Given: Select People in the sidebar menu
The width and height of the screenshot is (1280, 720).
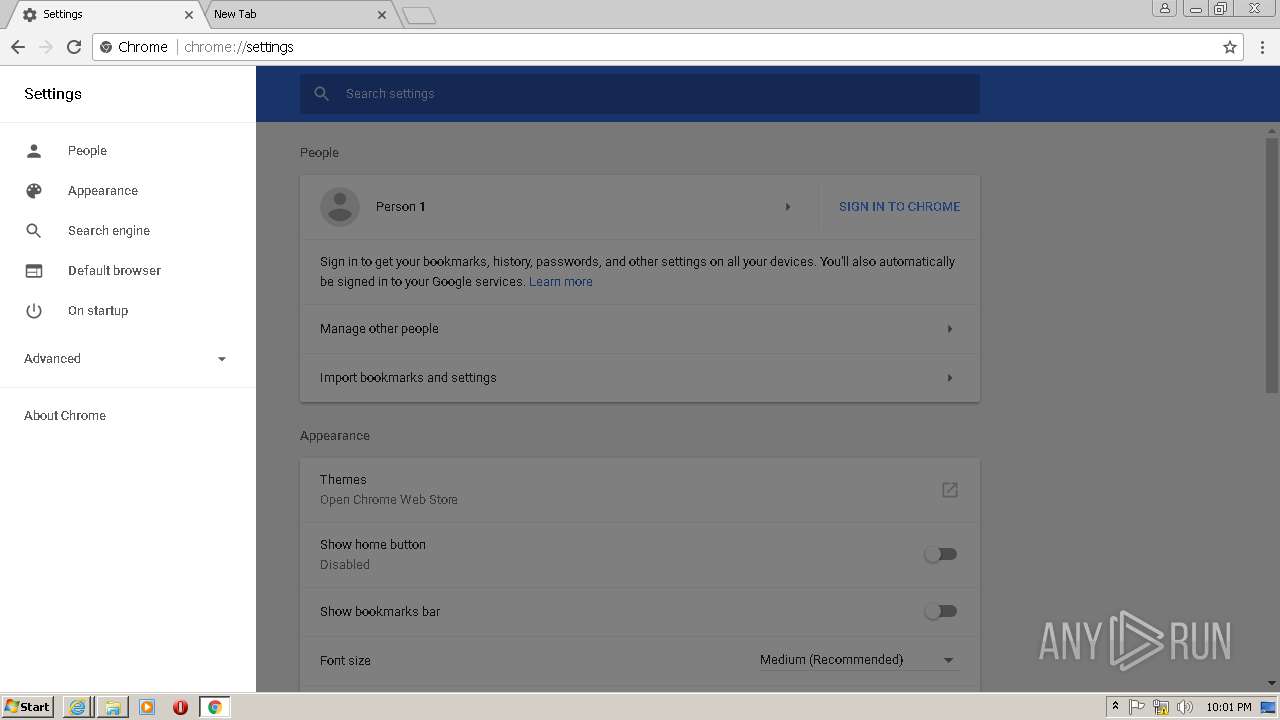Looking at the screenshot, I should click(x=87, y=151).
